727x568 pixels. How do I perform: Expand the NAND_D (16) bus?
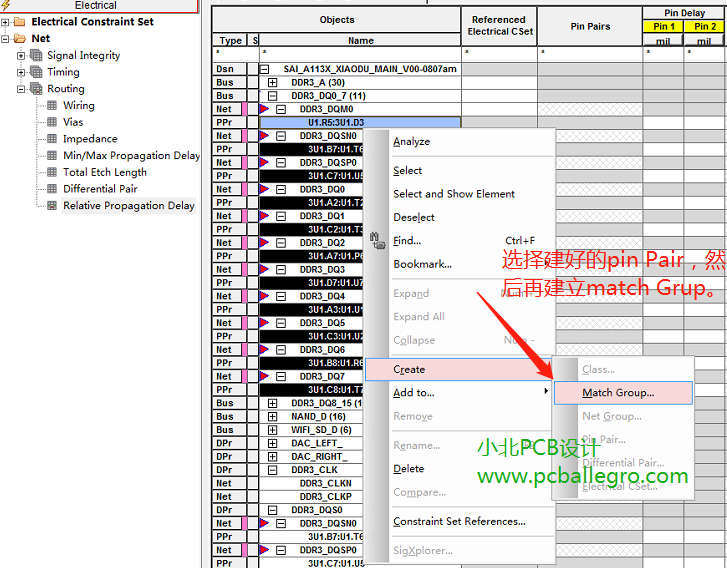point(272,416)
